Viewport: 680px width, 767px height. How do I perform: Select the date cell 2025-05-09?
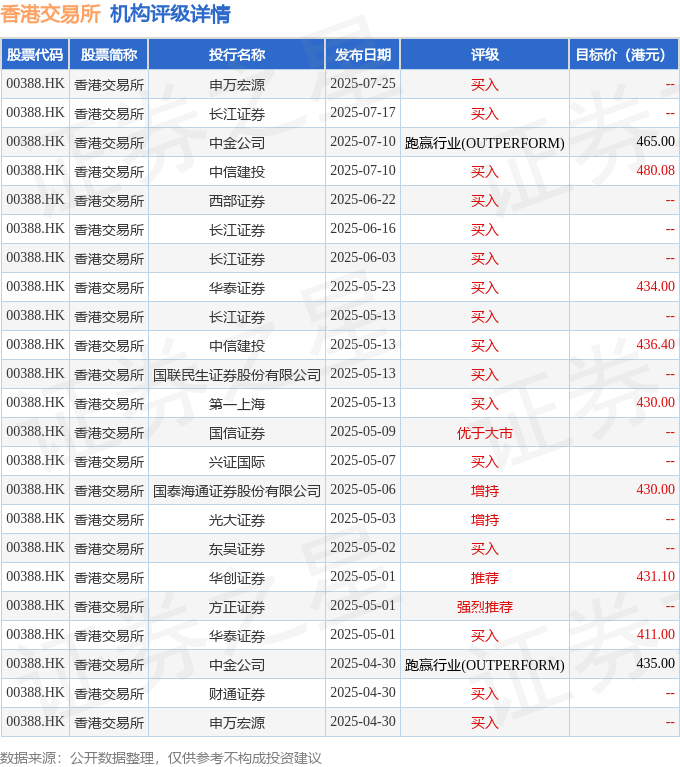[x=363, y=431]
